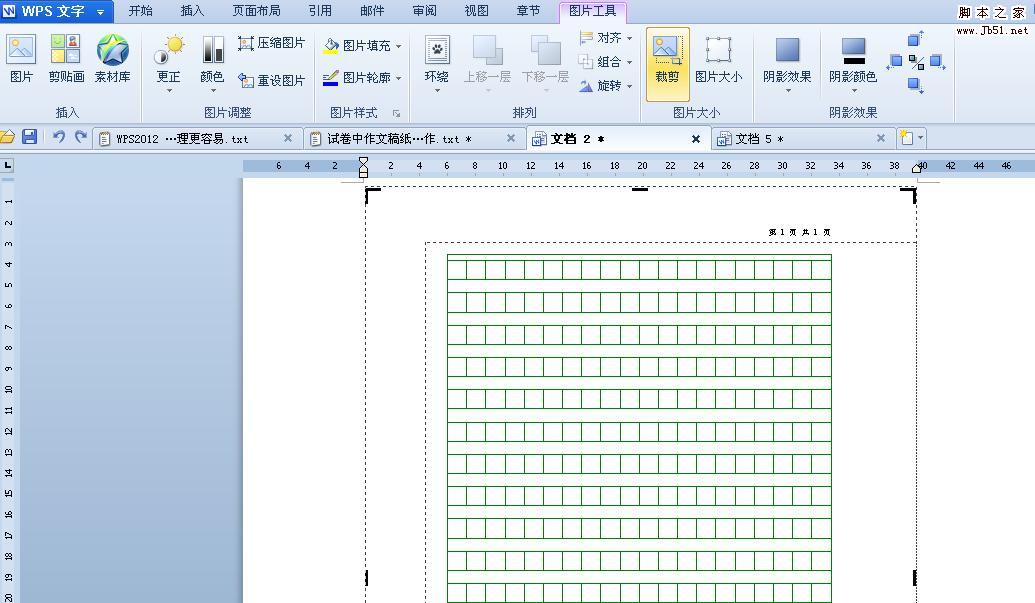Expand the 图片轮廓 dropdown arrow

point(399,79)
